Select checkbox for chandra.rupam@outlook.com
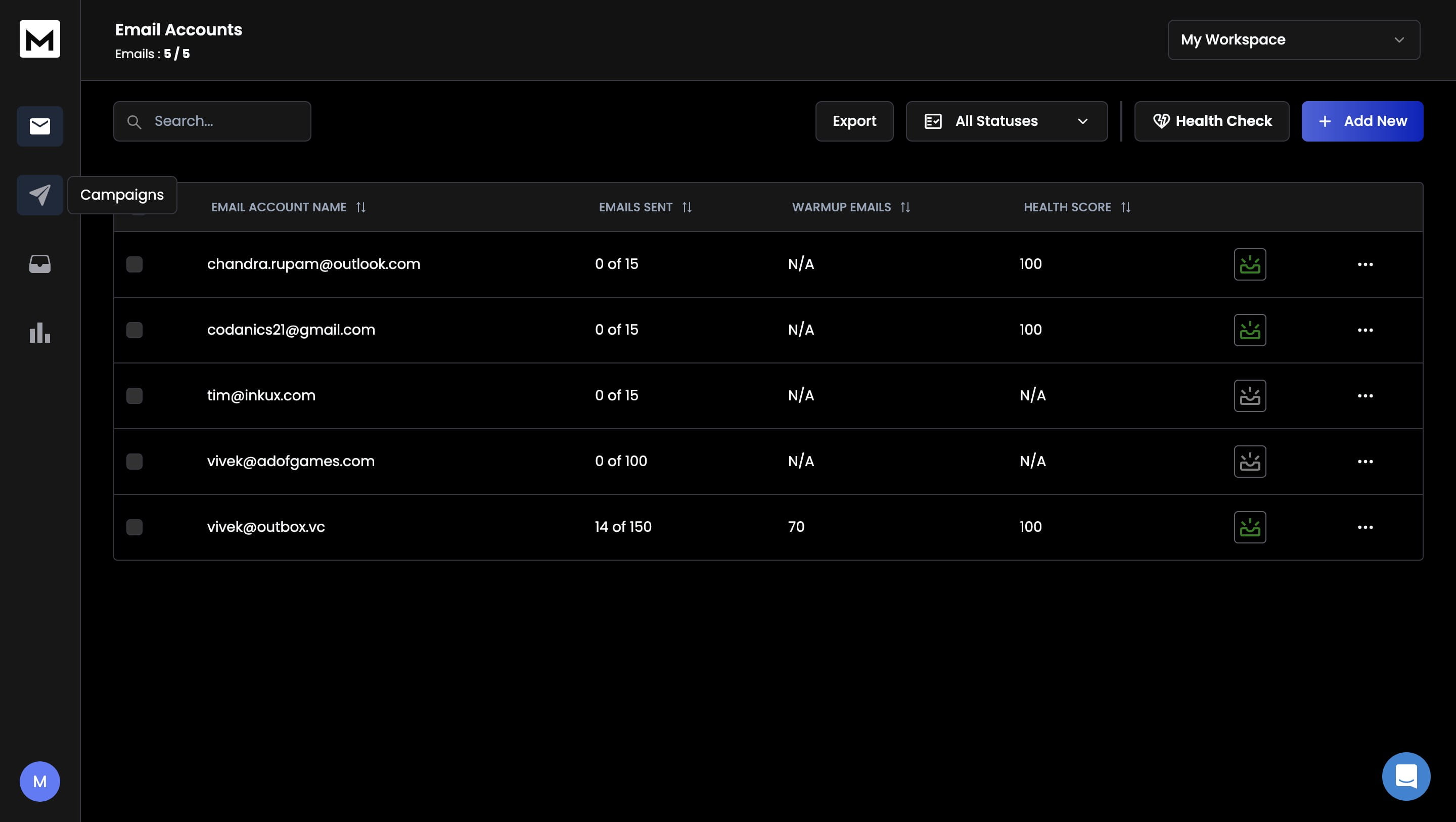Screen dimensions: 1456x822 pyautogui.click(x=134, y=264)
